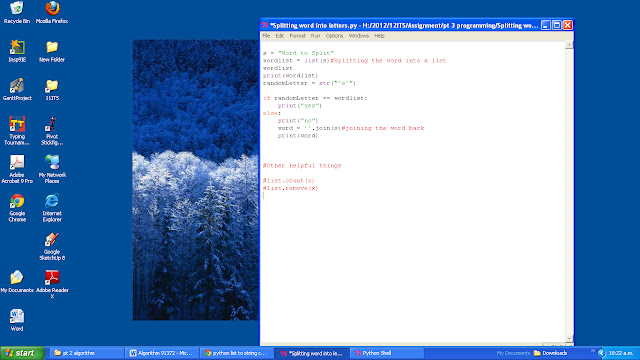Click the editor scrollbar up arrow

[569, 45]
